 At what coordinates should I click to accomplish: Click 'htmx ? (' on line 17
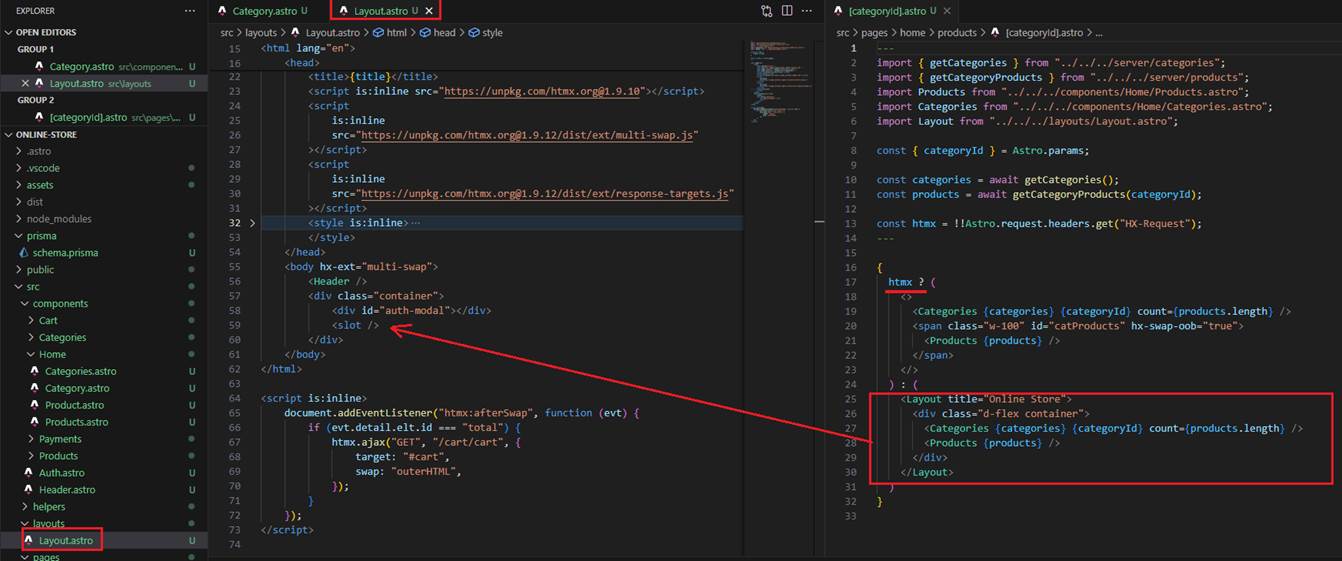[911, 283]
